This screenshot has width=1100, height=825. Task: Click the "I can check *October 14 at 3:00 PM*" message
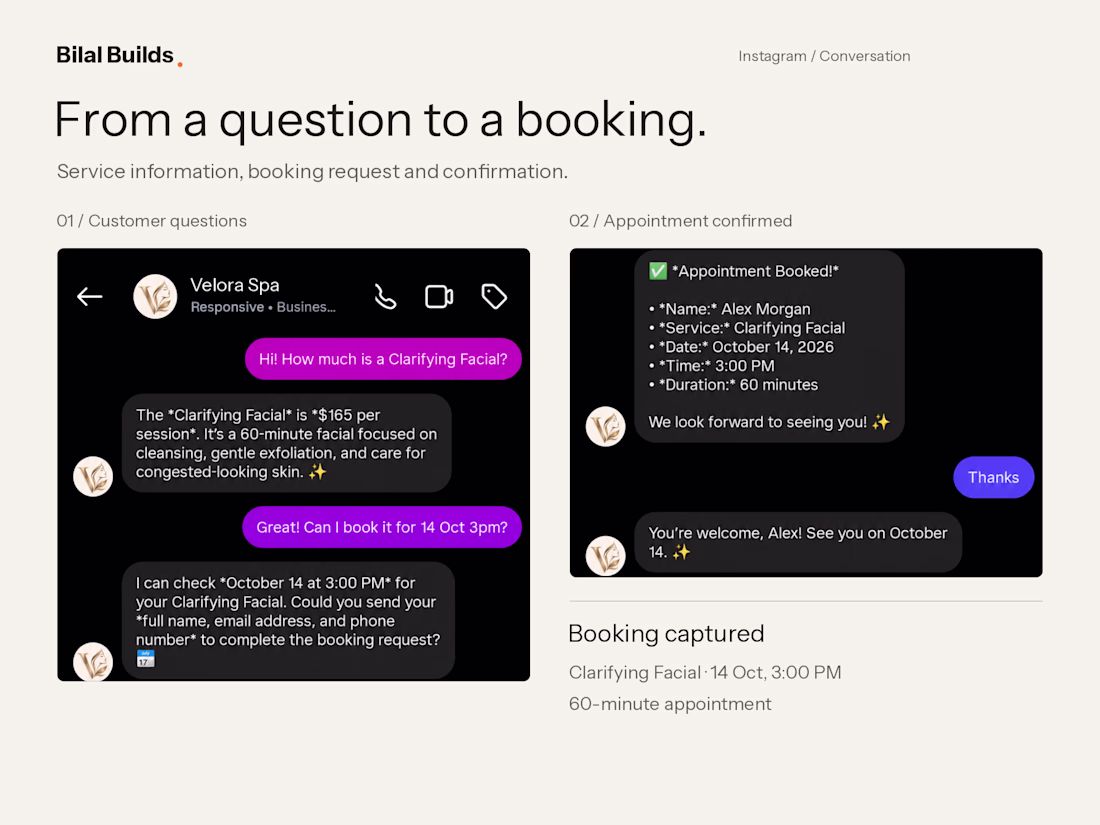(x=288, y=621)
